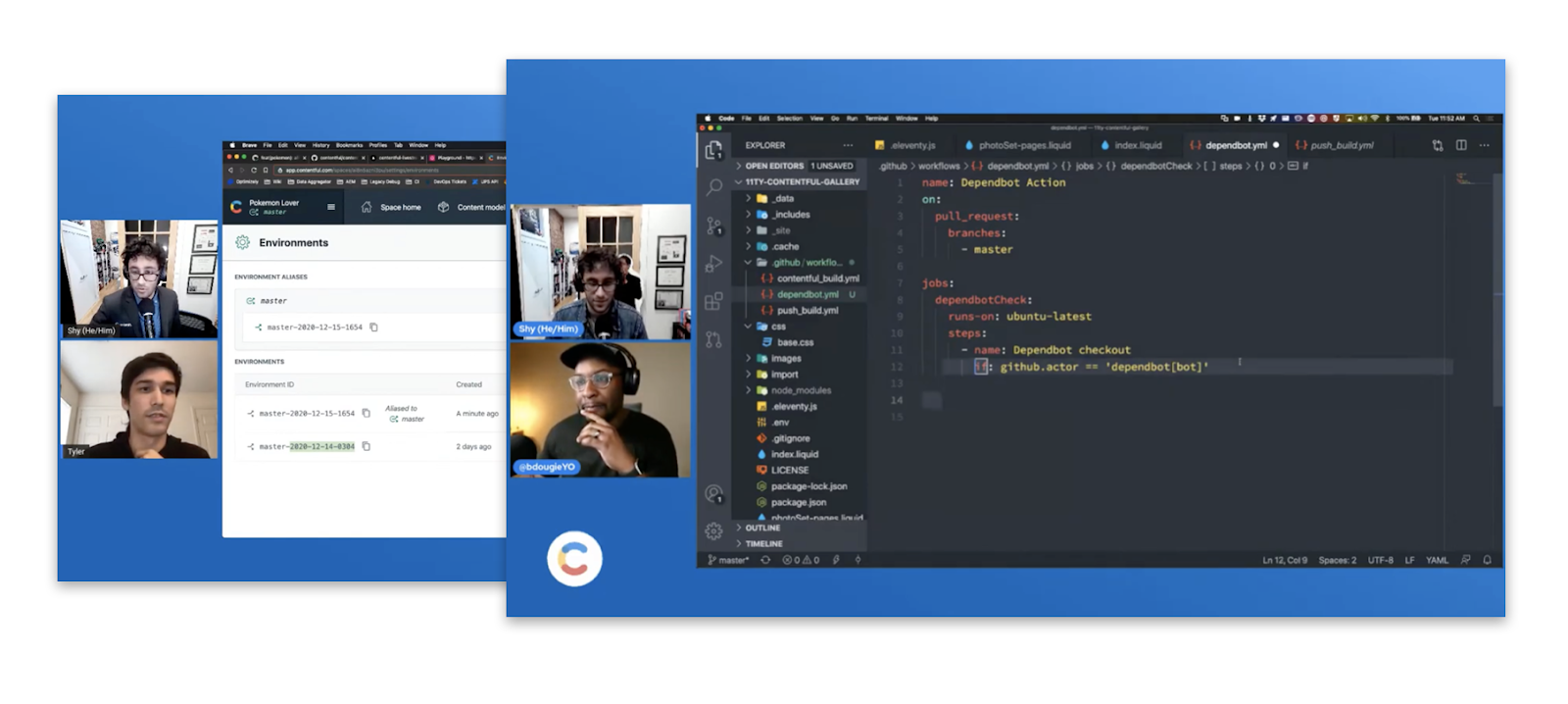1568x704 pixels.
Task: Open the Bookmarks menu in Brave
Action: point(349,145)
